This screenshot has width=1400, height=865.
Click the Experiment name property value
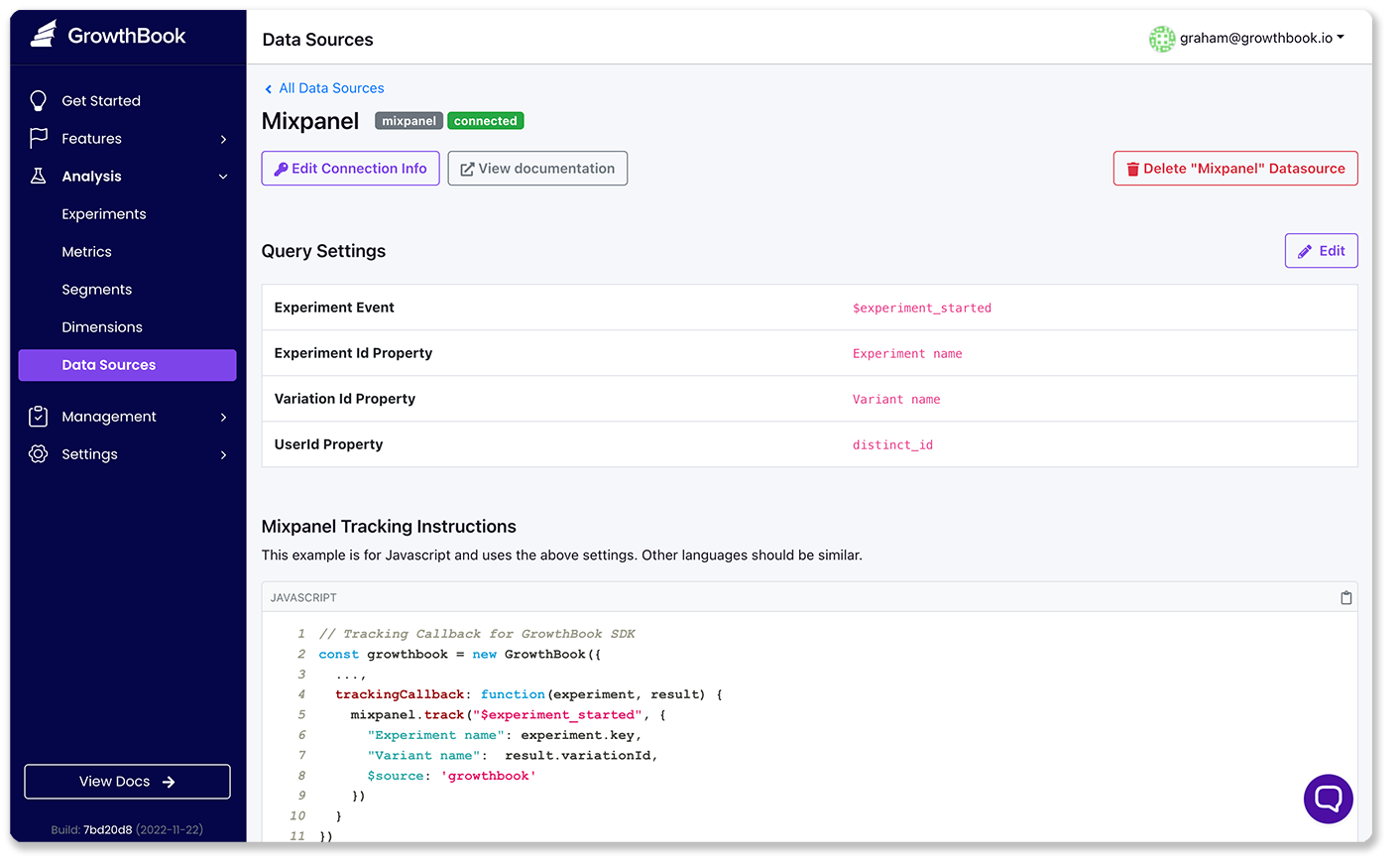[907, 353]
